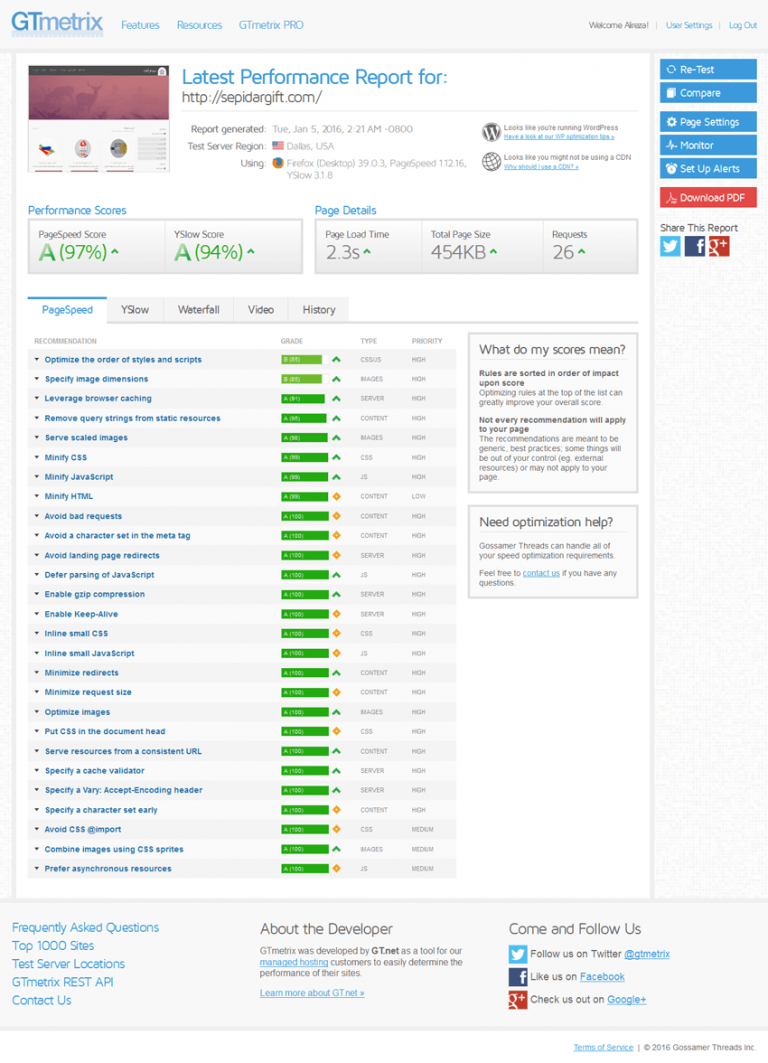The width and height of the screenshot is (768, 1063).
Task: Click grade bar for Leverage browser caching
Action: 304,399
